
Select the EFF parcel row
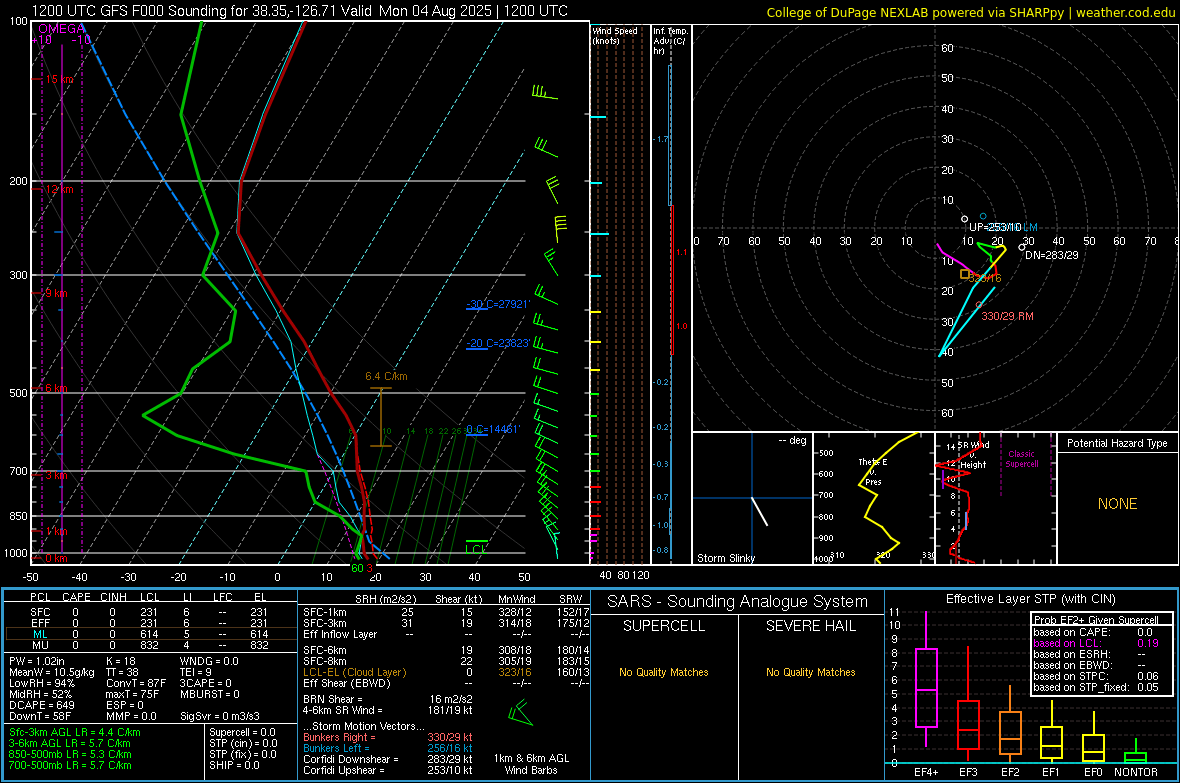tap(151, 623)
